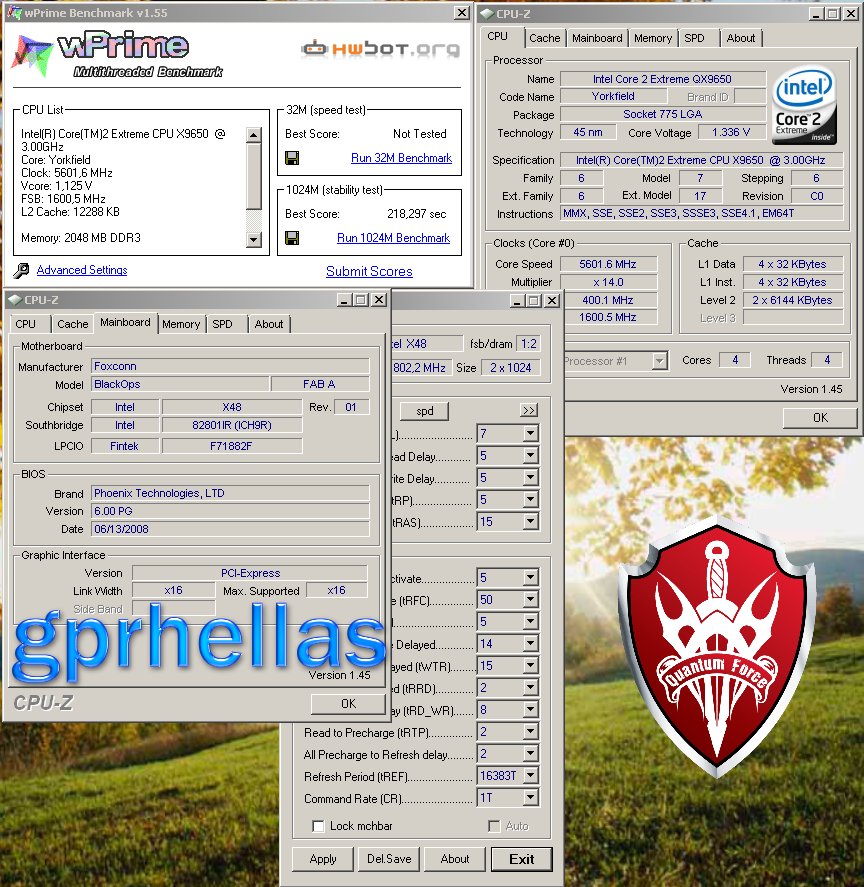Switch to Cache tab in the Mainboard window
This screenshot has width=864, height=887.
(72, 324)
